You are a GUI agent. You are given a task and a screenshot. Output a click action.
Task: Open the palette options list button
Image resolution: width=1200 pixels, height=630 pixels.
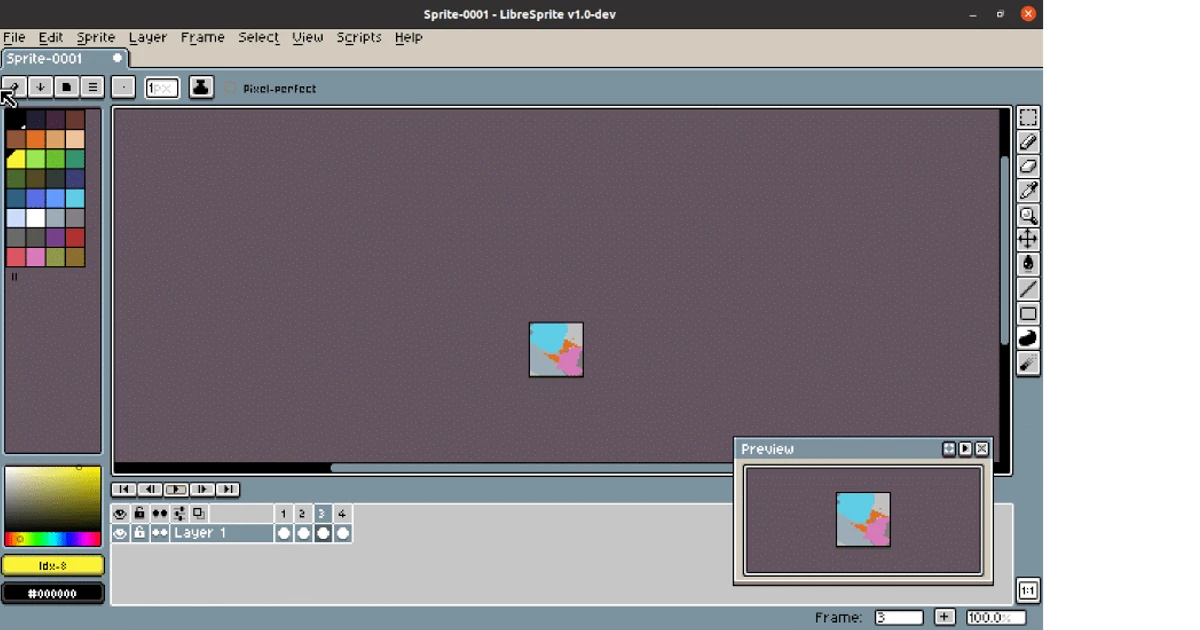pyautogui.click(x=92, y=87)
